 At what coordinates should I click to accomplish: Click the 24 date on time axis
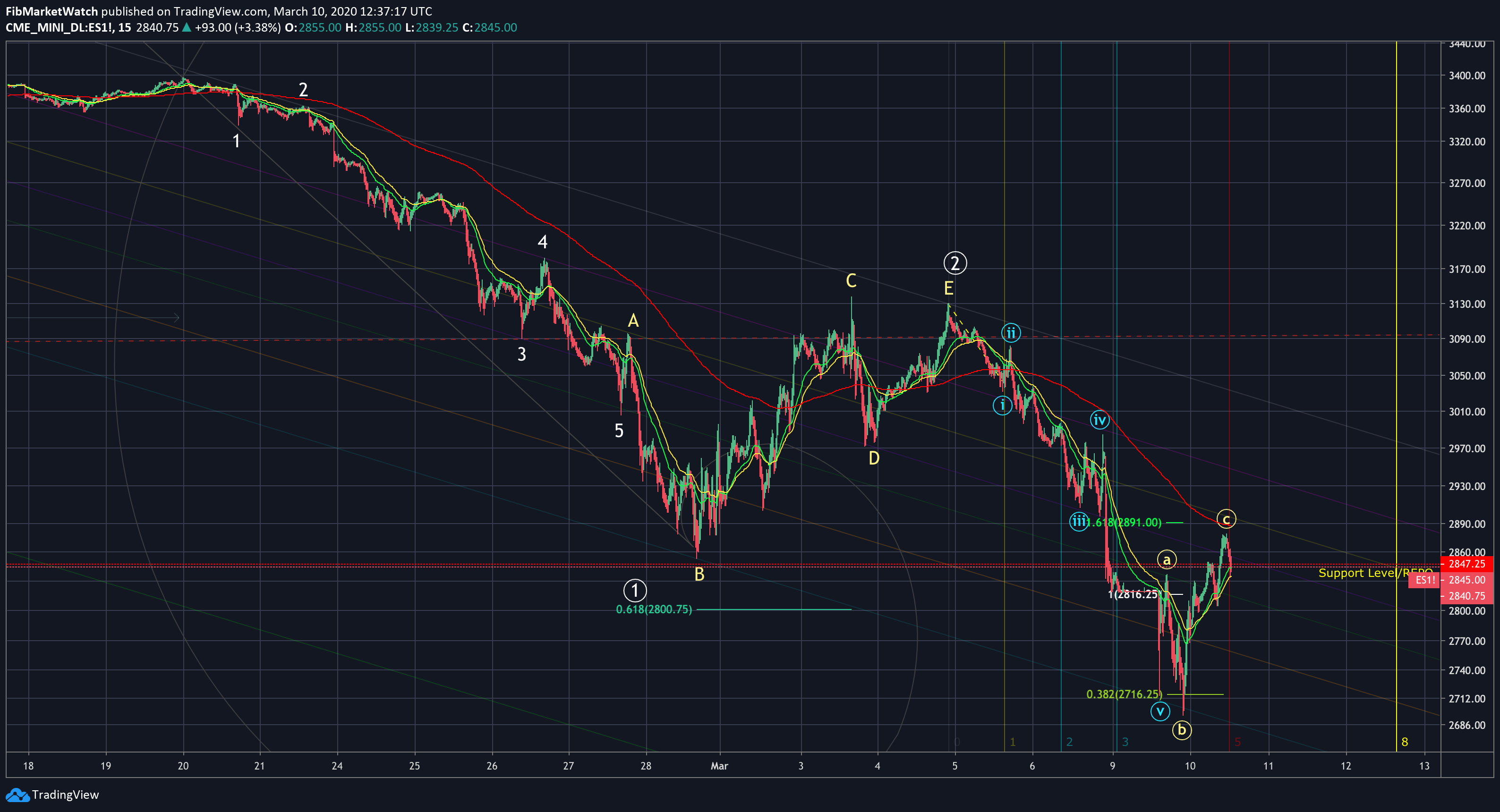click(337, 766)
